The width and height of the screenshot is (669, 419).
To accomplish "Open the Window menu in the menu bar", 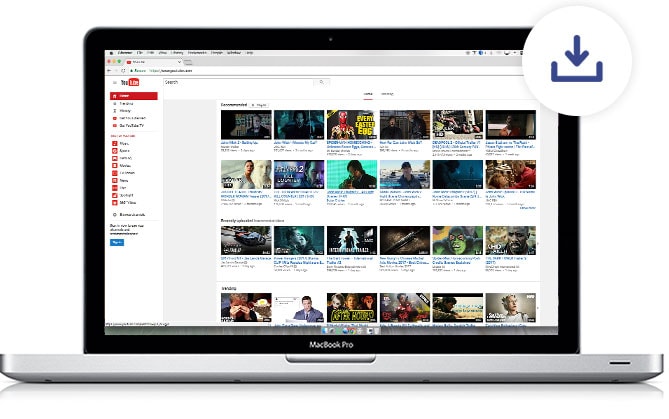I will (234, 53).
